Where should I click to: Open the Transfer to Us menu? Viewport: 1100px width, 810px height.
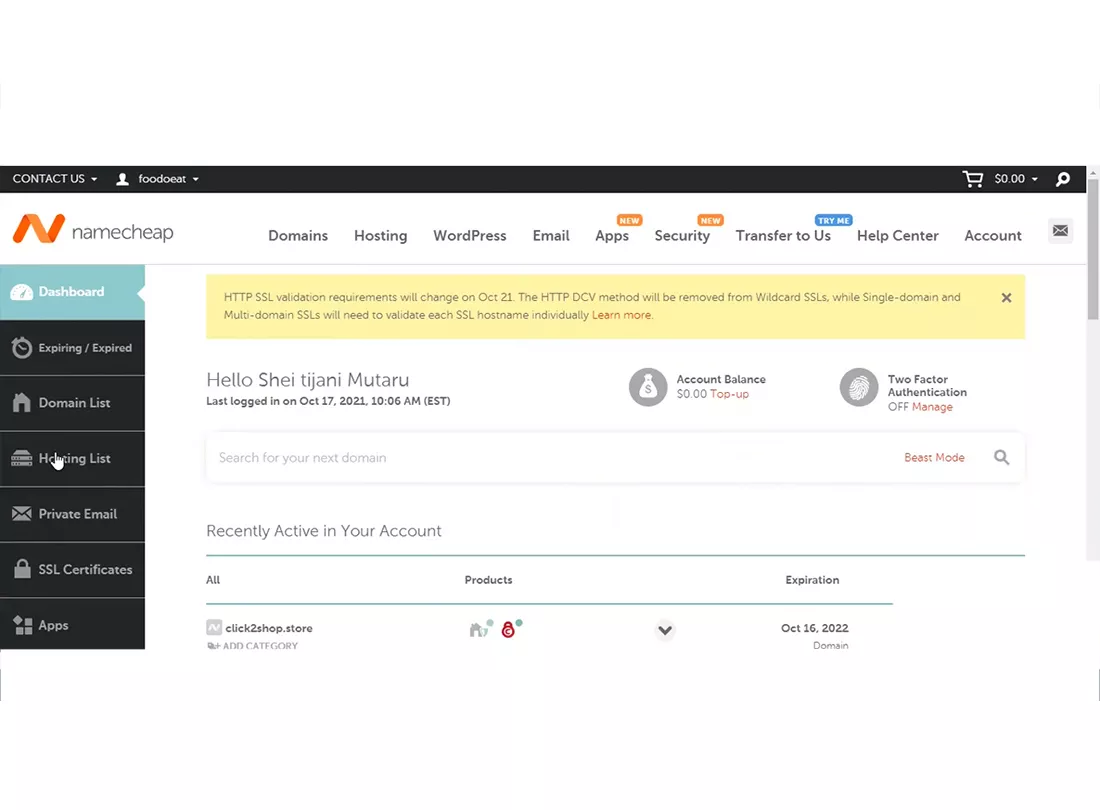click(x=783, y=236)
